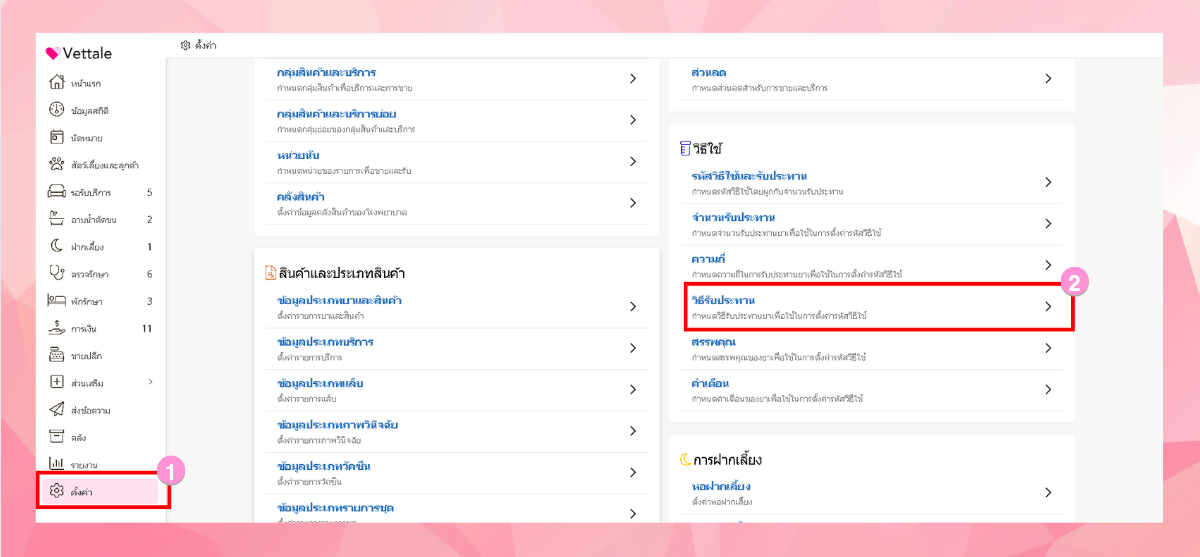Open the ความถี่ settings link

click(709, 259)
